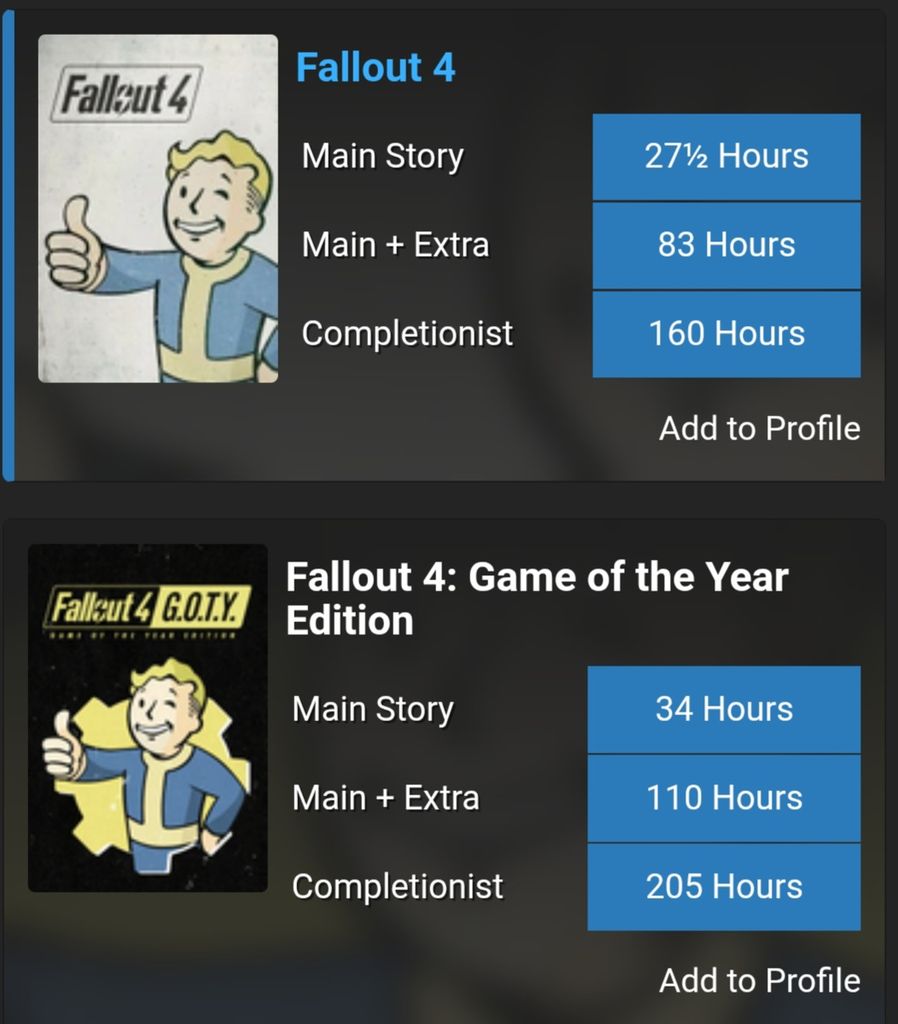Click the 110 Hours time box

724,798
